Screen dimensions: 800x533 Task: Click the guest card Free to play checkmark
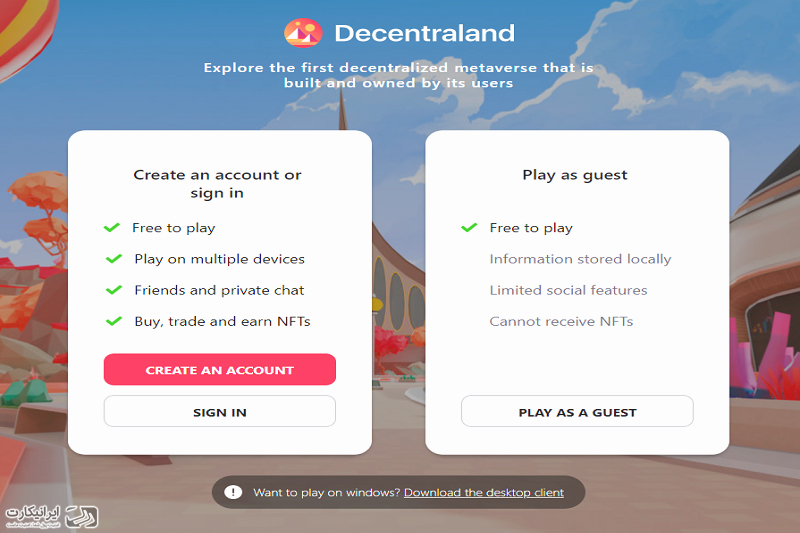[x=469, y=227]
